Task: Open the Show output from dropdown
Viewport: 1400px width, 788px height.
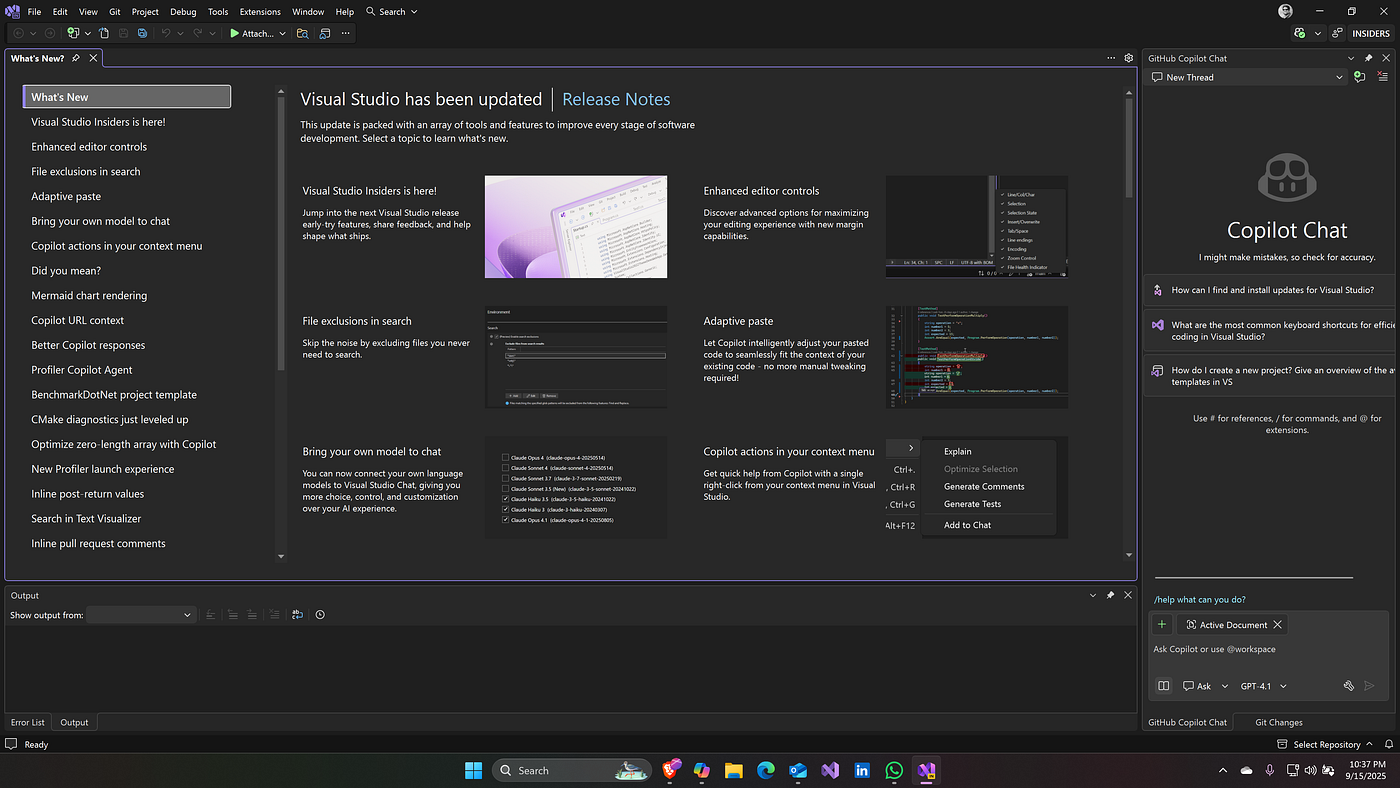Action: click(140, 615)
